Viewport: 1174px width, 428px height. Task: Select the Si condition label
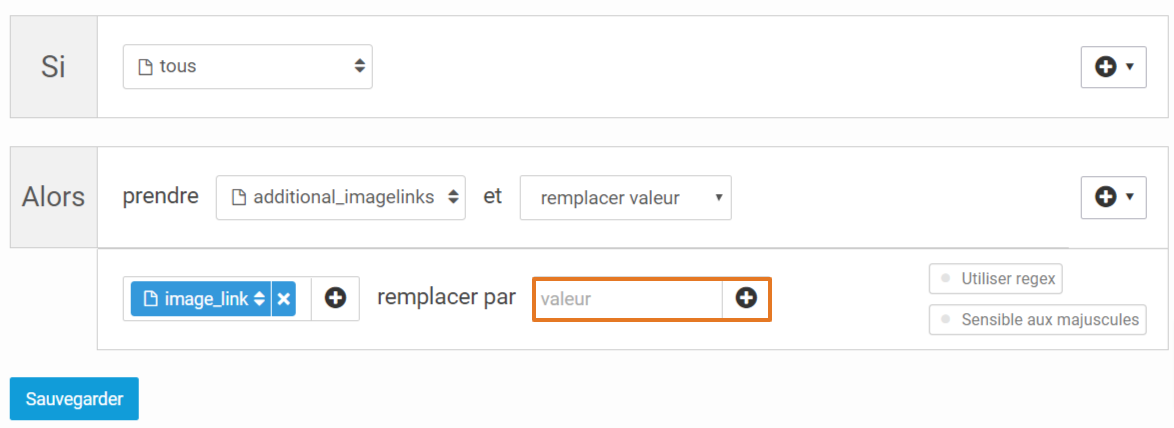click(x=53, y=67)
